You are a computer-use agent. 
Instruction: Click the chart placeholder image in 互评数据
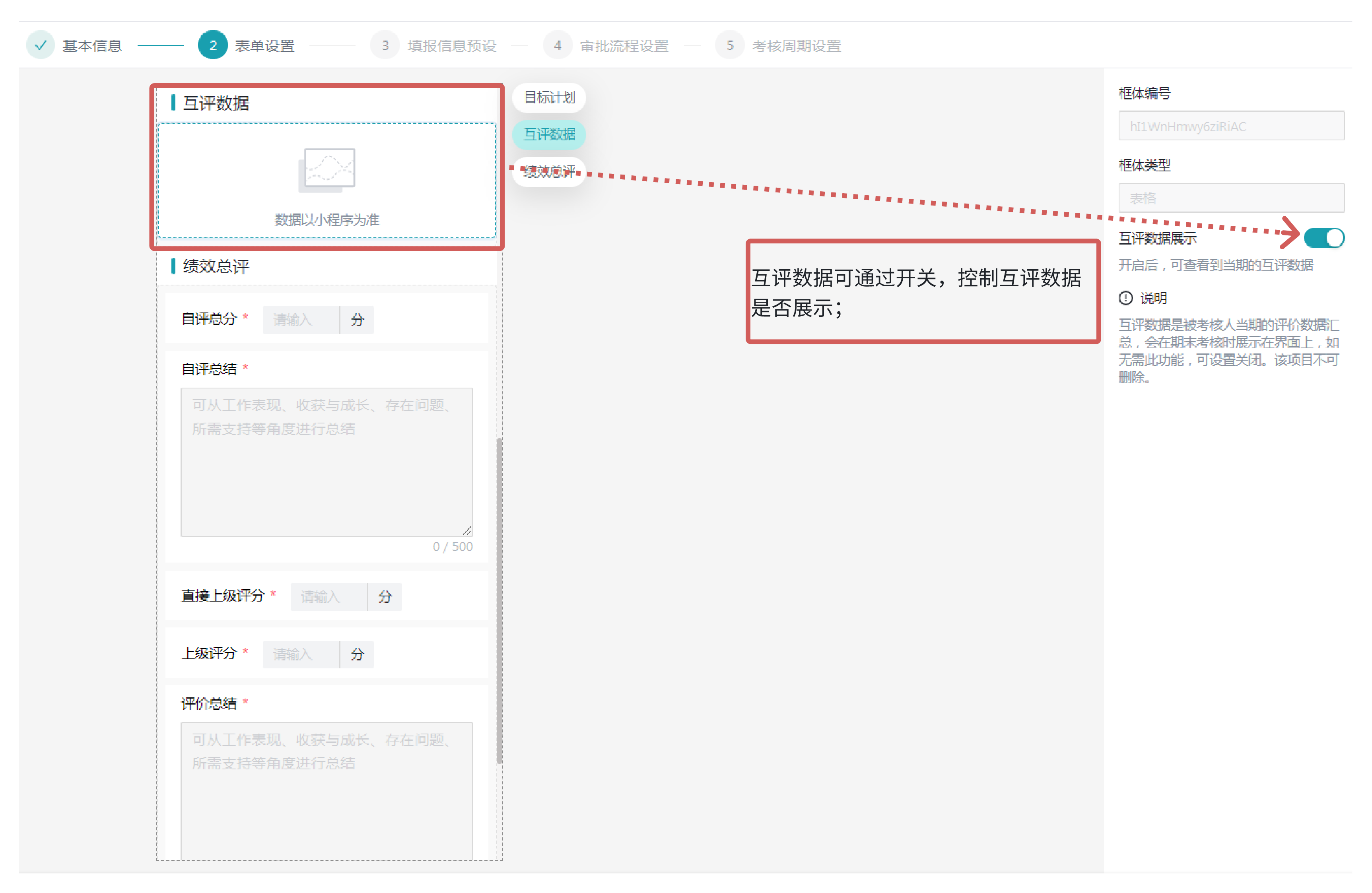click(x=327, y=169)
